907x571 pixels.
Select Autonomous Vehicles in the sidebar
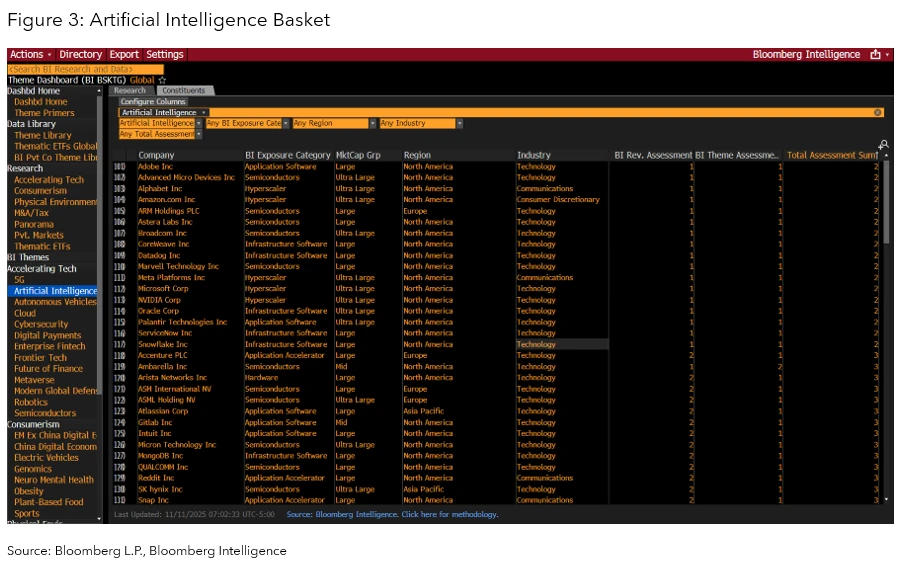point(56,302)
